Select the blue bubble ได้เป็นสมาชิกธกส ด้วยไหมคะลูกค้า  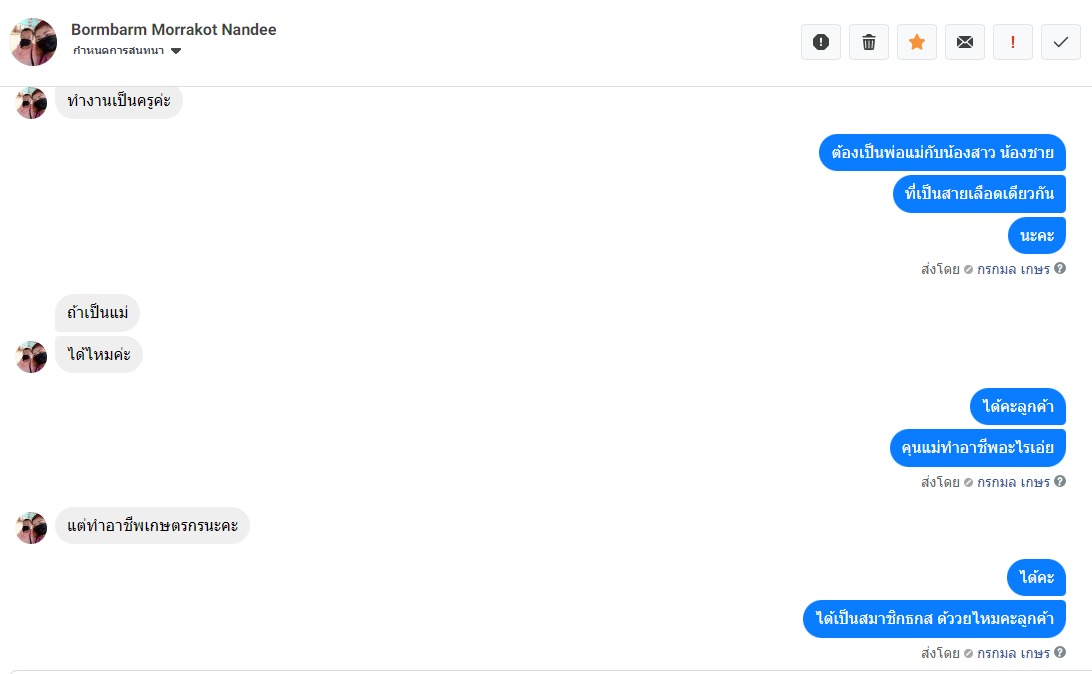tap(935, 618)
